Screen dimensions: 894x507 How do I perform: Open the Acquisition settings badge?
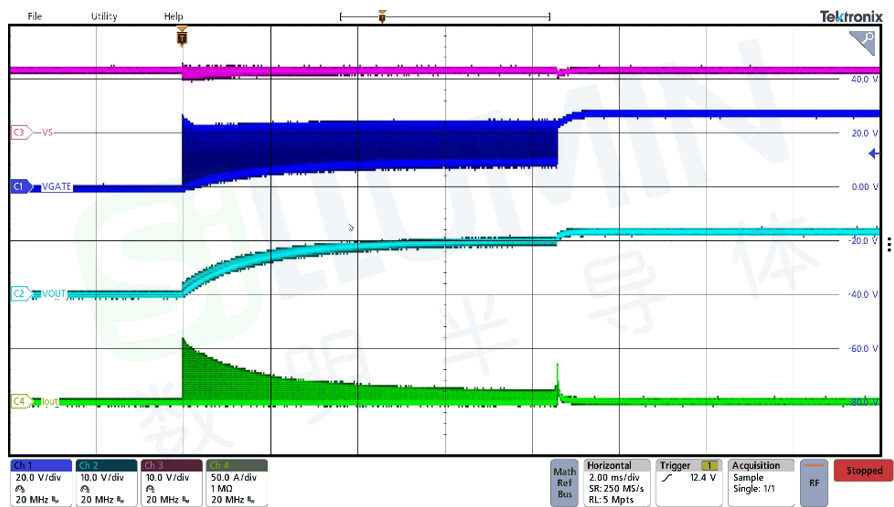(761, 482)
